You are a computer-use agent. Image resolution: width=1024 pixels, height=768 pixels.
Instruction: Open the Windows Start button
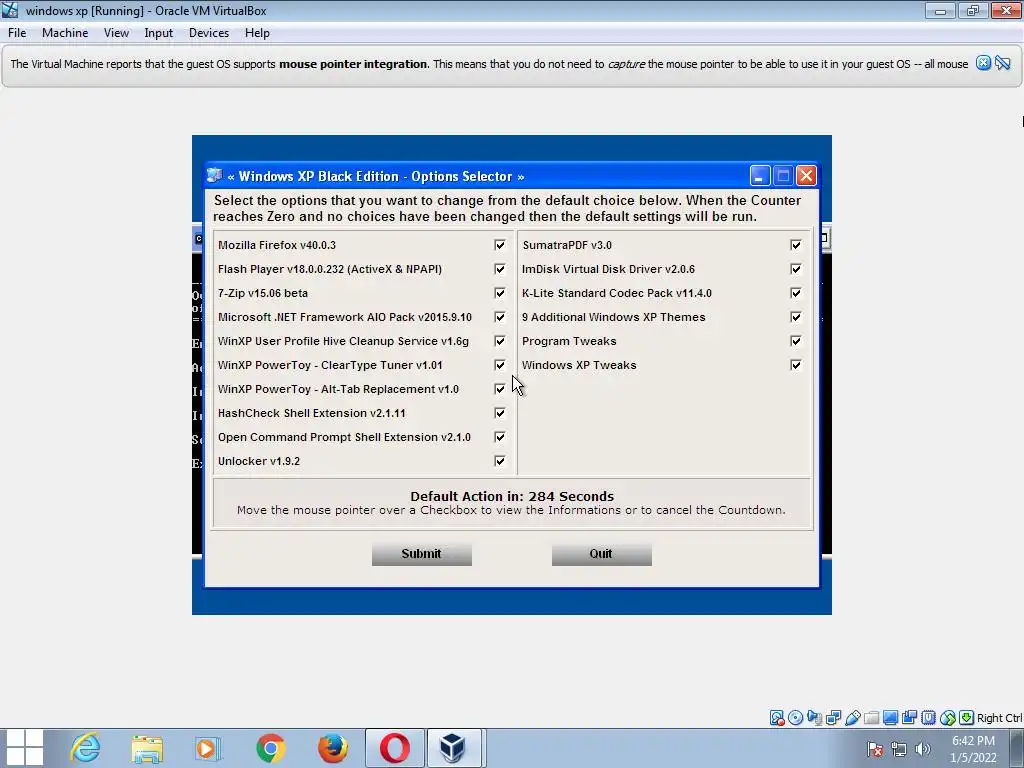point(24,748)
